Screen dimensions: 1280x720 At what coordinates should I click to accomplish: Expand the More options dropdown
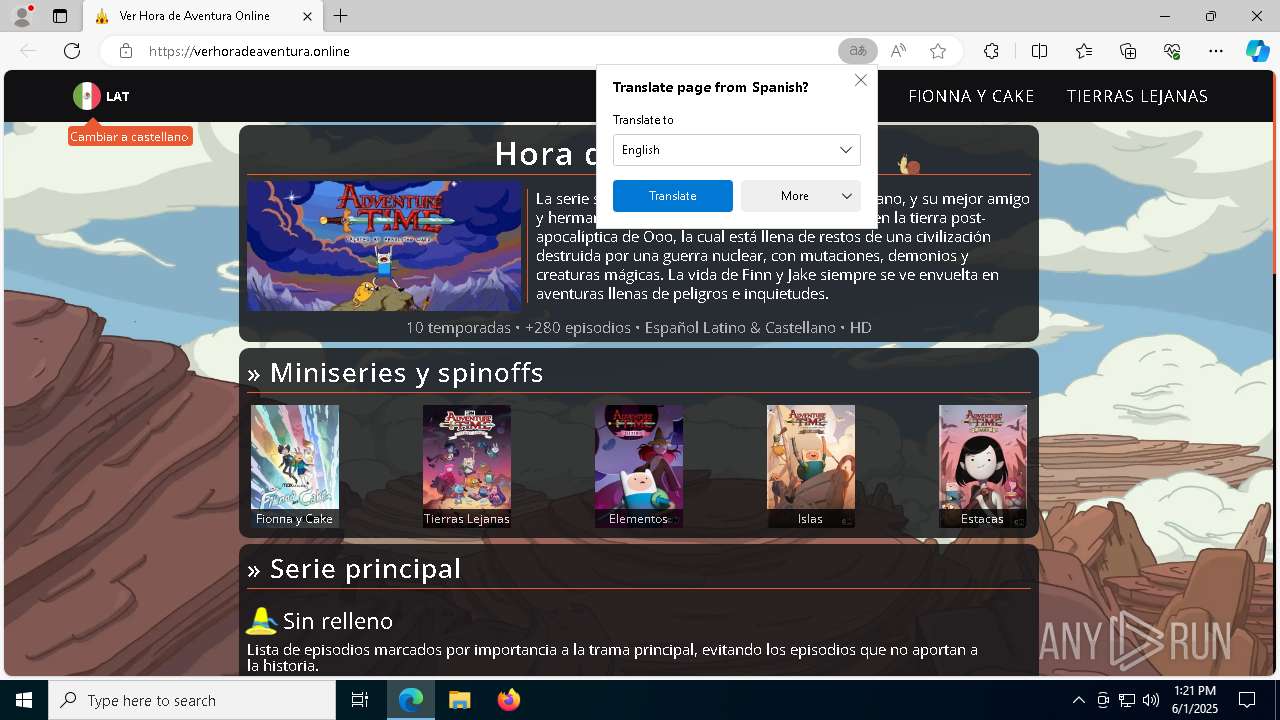click(801, 196)
